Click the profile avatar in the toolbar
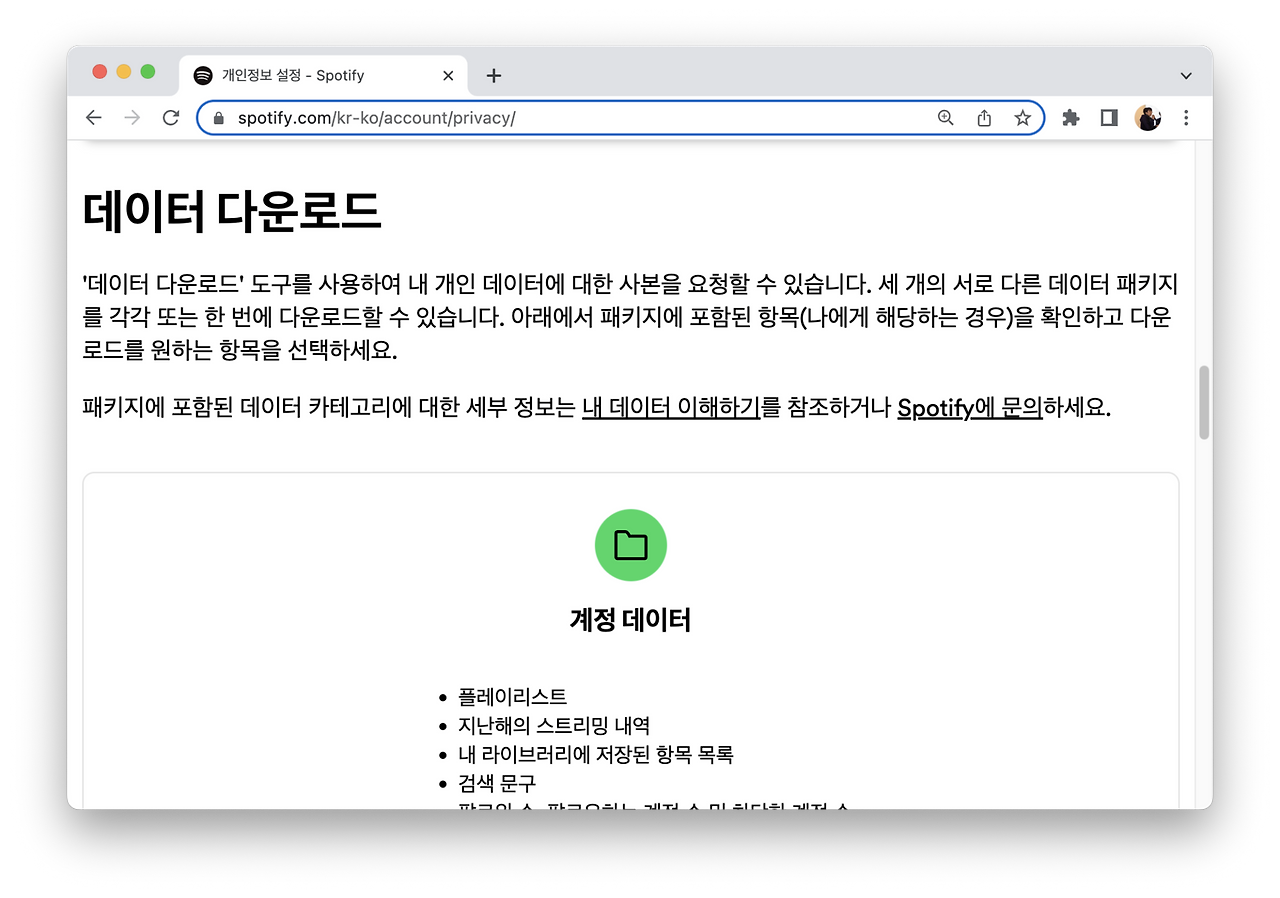 pos(1147,117)
